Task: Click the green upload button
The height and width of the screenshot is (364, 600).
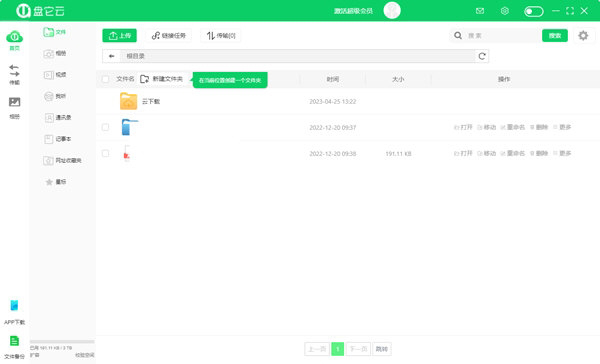Action: point(119,36)
